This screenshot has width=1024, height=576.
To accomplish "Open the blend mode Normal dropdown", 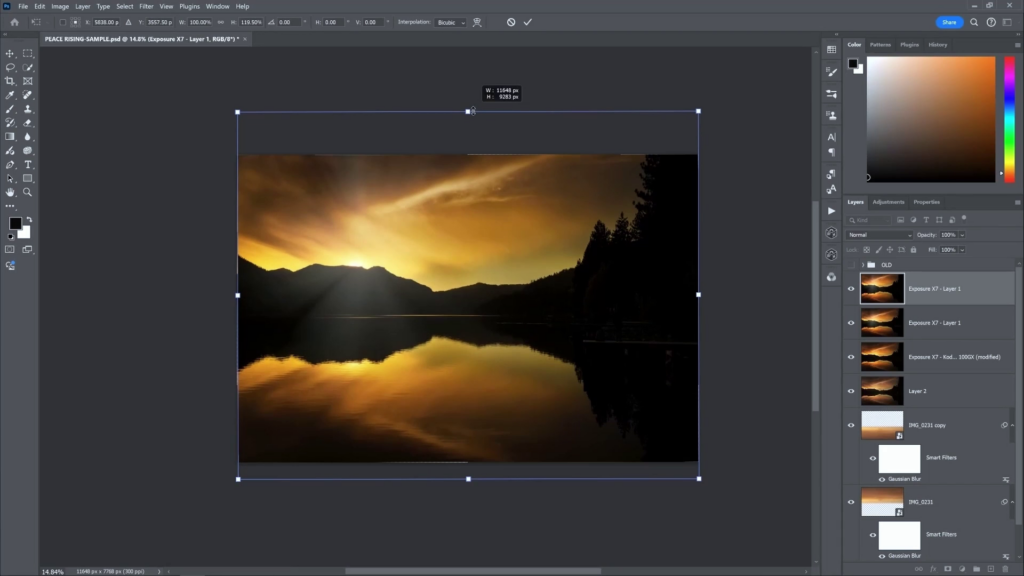I will coord(880,235).
